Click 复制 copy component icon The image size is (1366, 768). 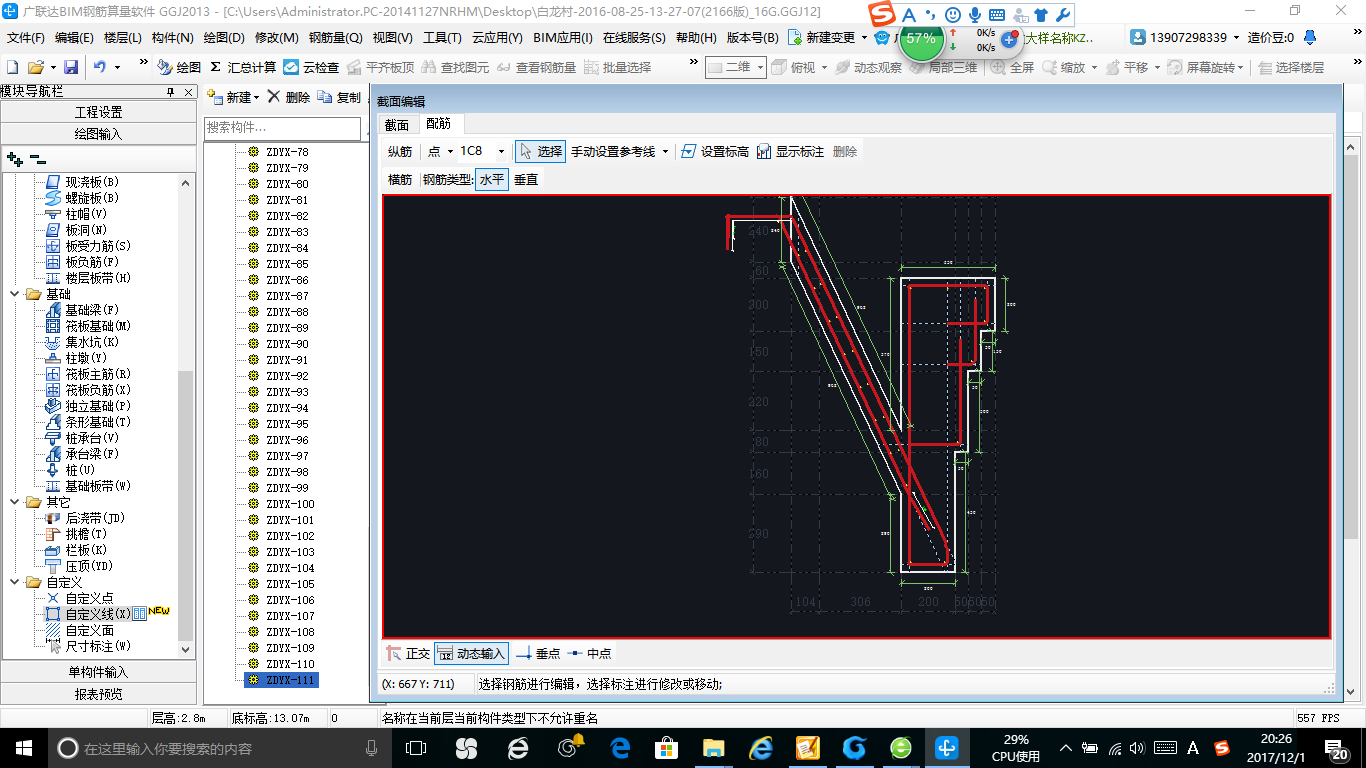click(339, 97)
